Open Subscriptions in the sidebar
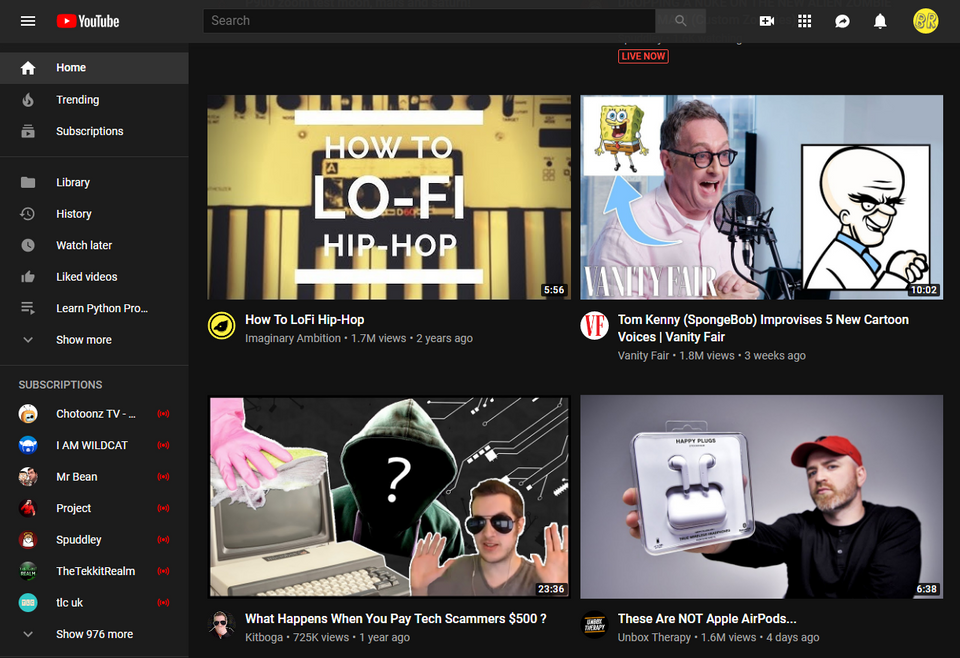The height and width of the screenshot is (658, 960). tap(94, 131)
